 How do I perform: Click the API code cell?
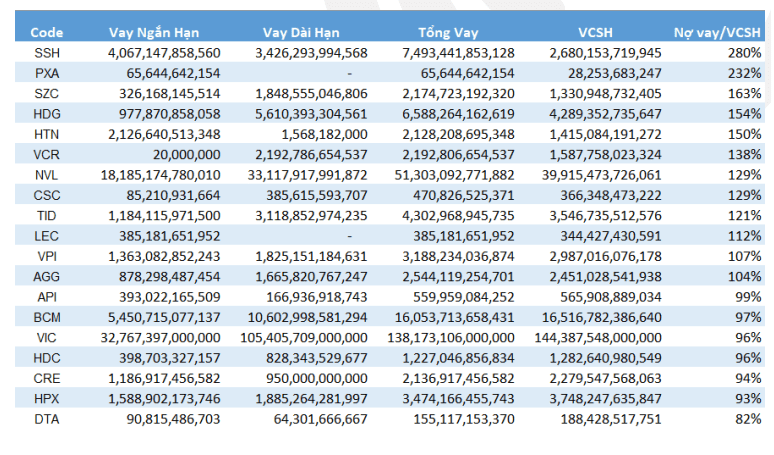point(47,297)
